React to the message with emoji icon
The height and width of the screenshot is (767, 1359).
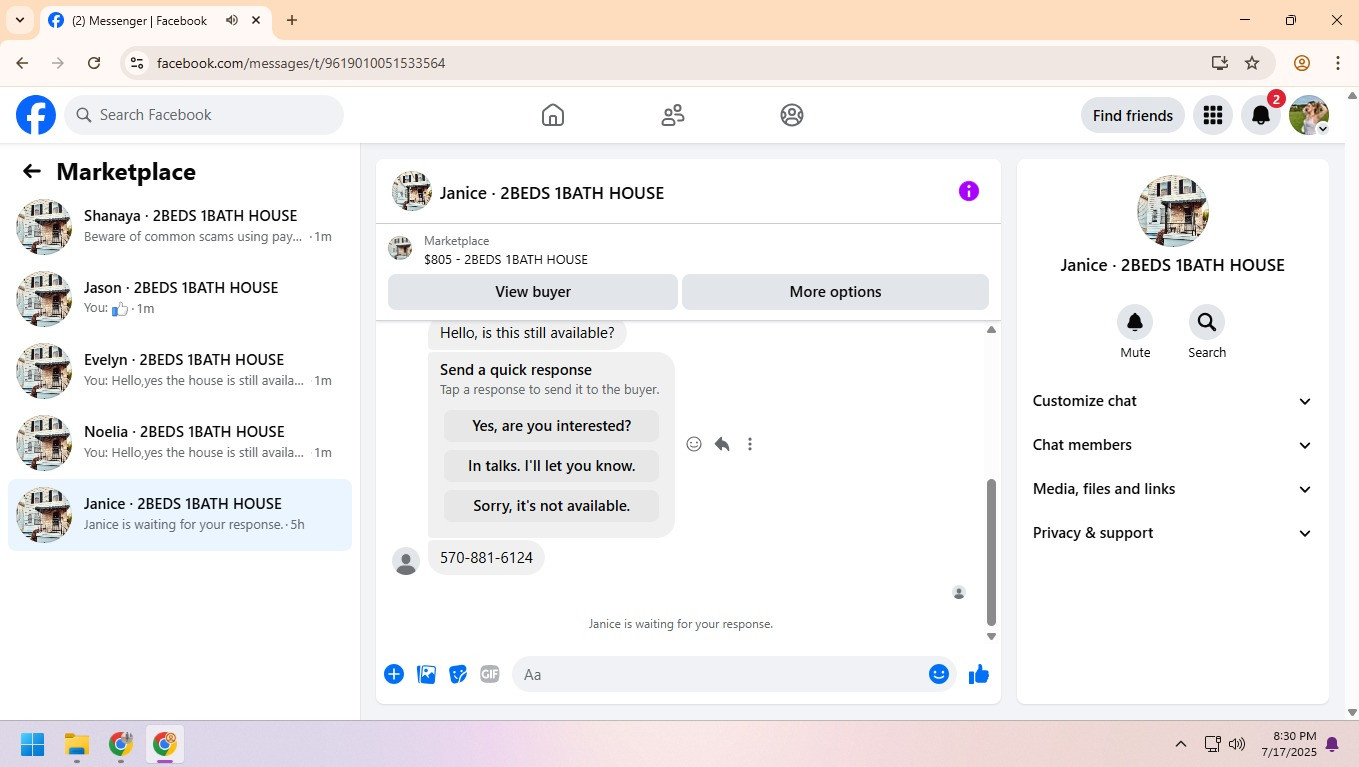coord(694,444)
